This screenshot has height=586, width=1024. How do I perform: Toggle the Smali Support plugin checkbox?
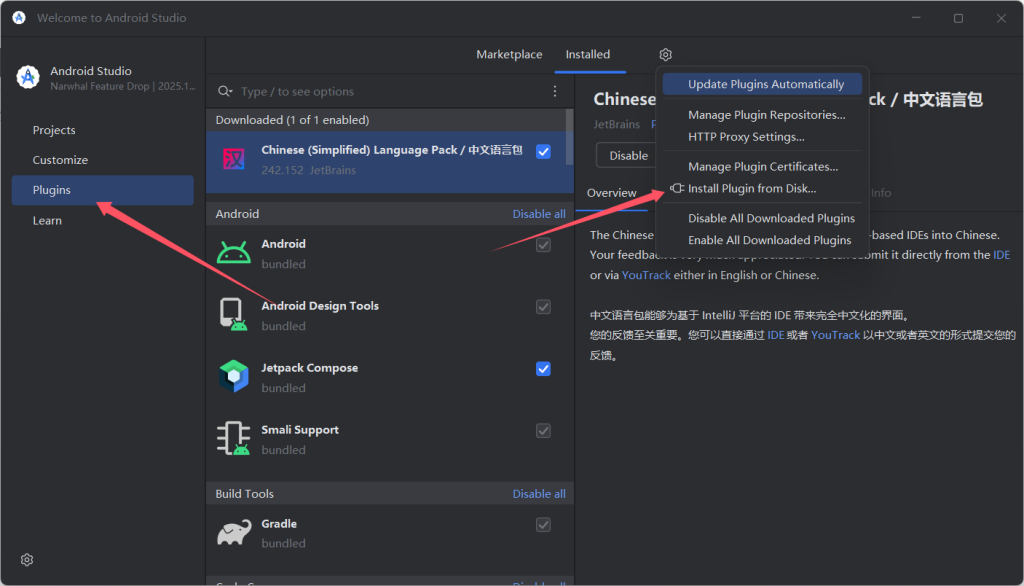(x=543, y=431)
